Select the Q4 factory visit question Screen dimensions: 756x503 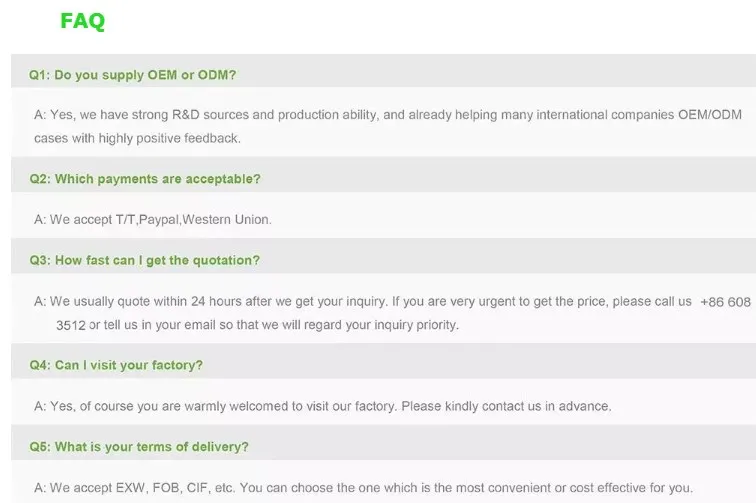click(x=116, y=365)
